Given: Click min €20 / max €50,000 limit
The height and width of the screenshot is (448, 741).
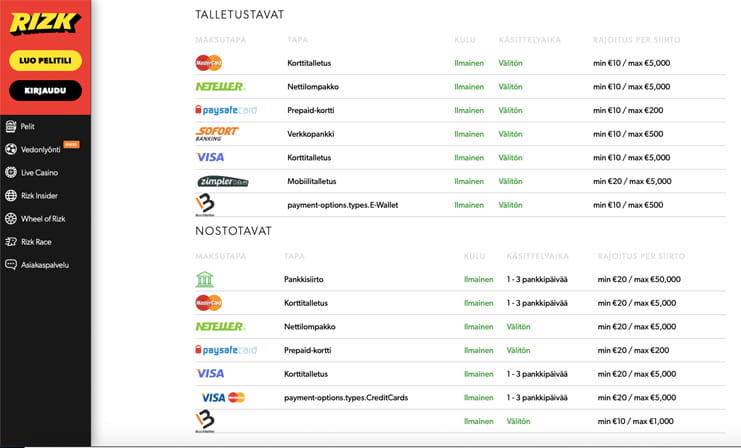Looking at the screenshot, I should coord(639,279).
